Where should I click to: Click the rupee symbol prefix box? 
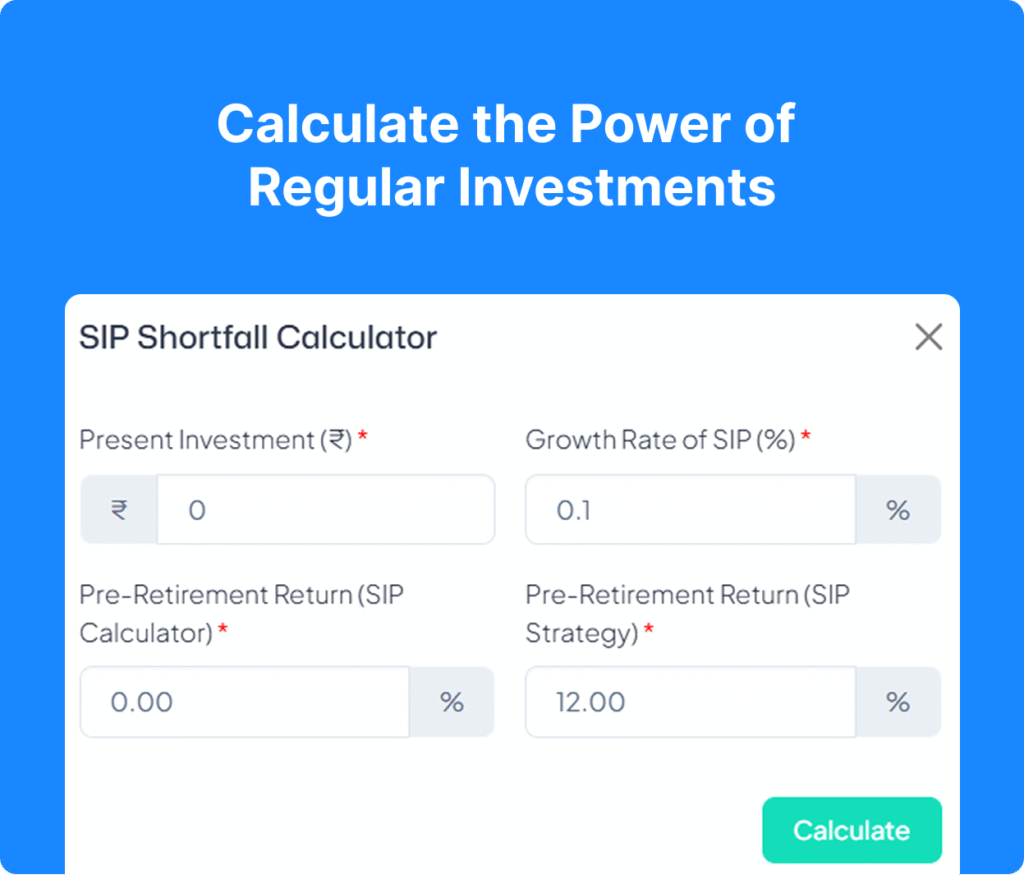tap(119, 510)
